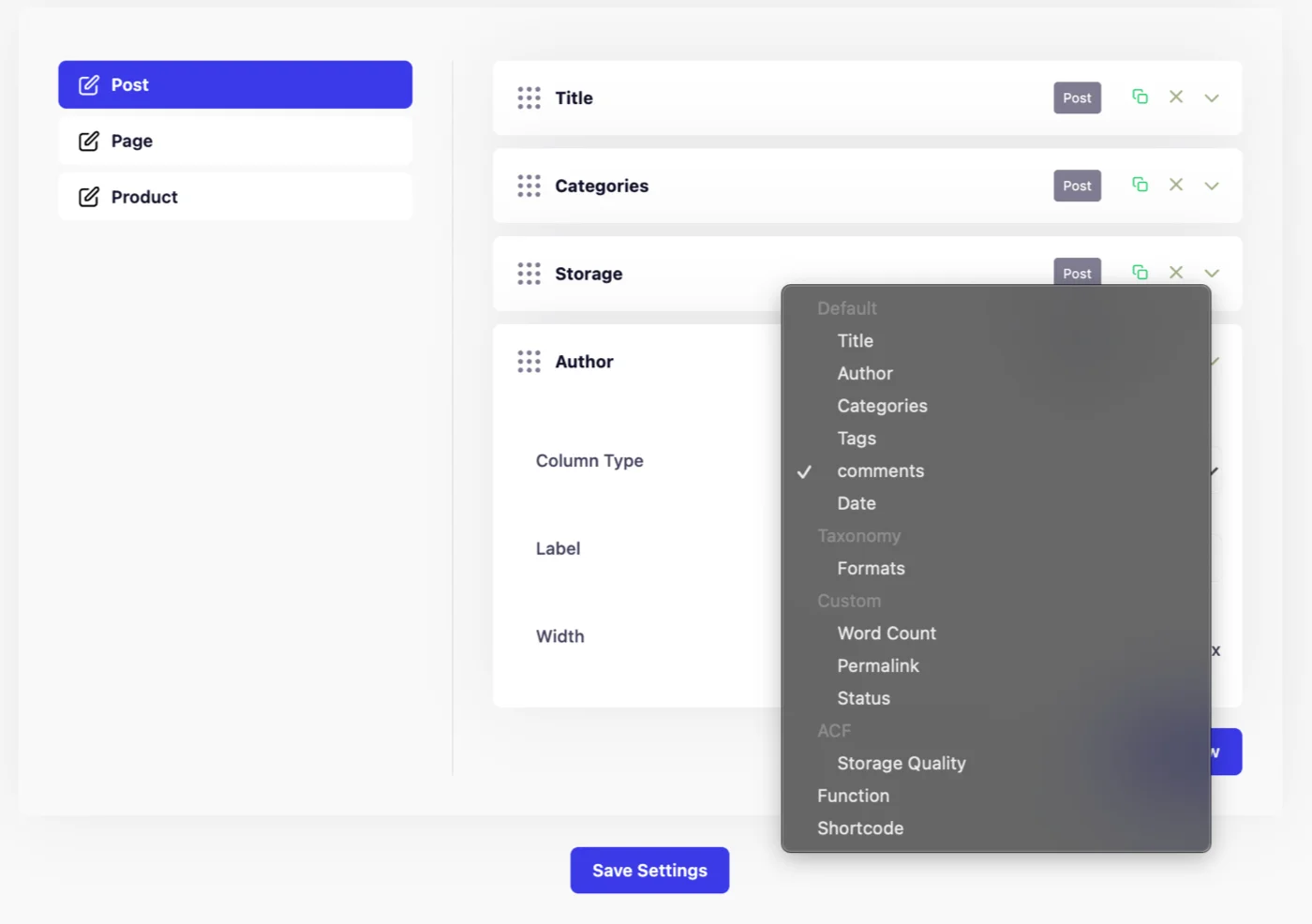Click the pencil icon next to Page

click(88, 141)
